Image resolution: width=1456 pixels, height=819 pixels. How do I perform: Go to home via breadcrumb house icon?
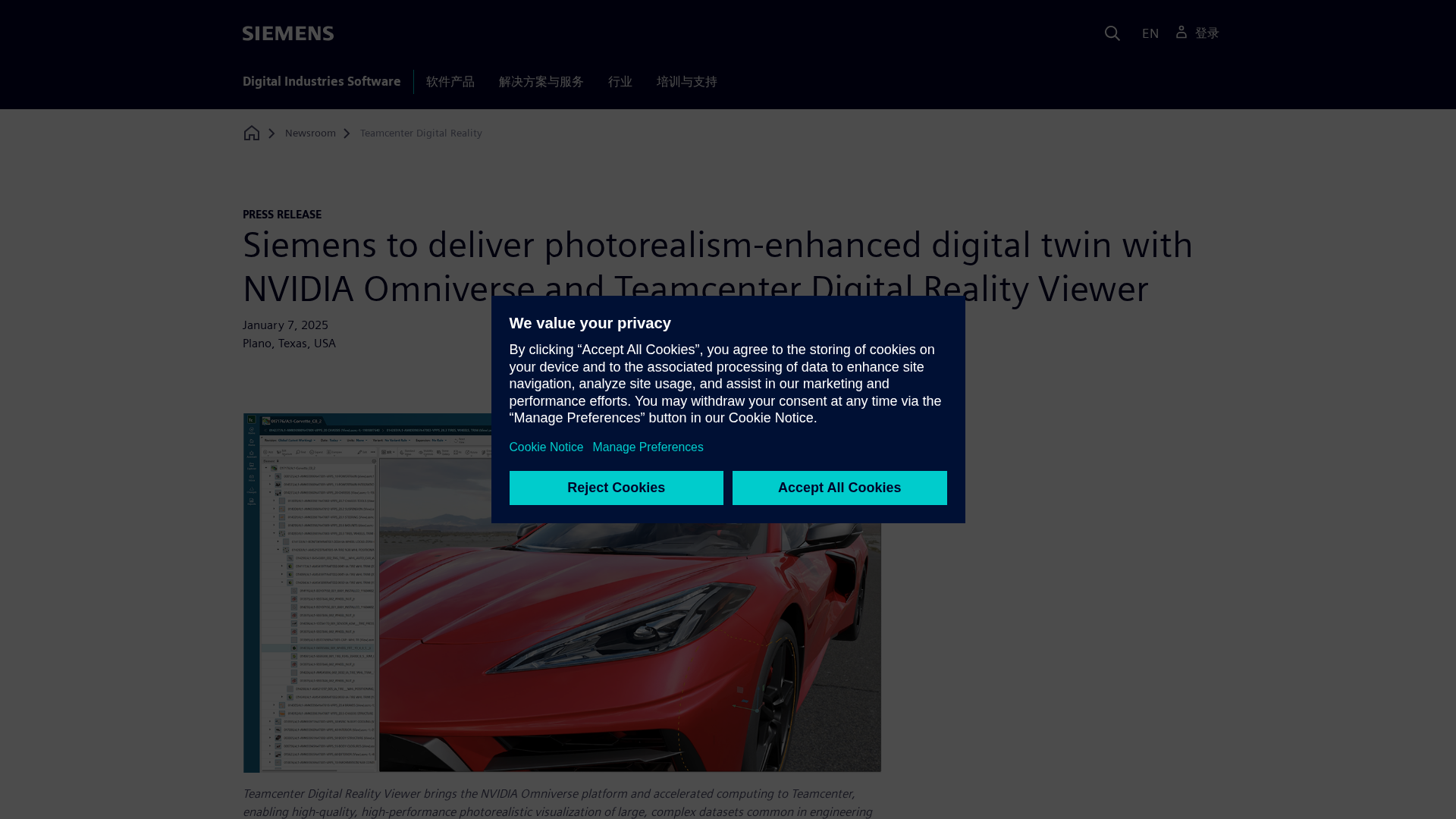251,133
